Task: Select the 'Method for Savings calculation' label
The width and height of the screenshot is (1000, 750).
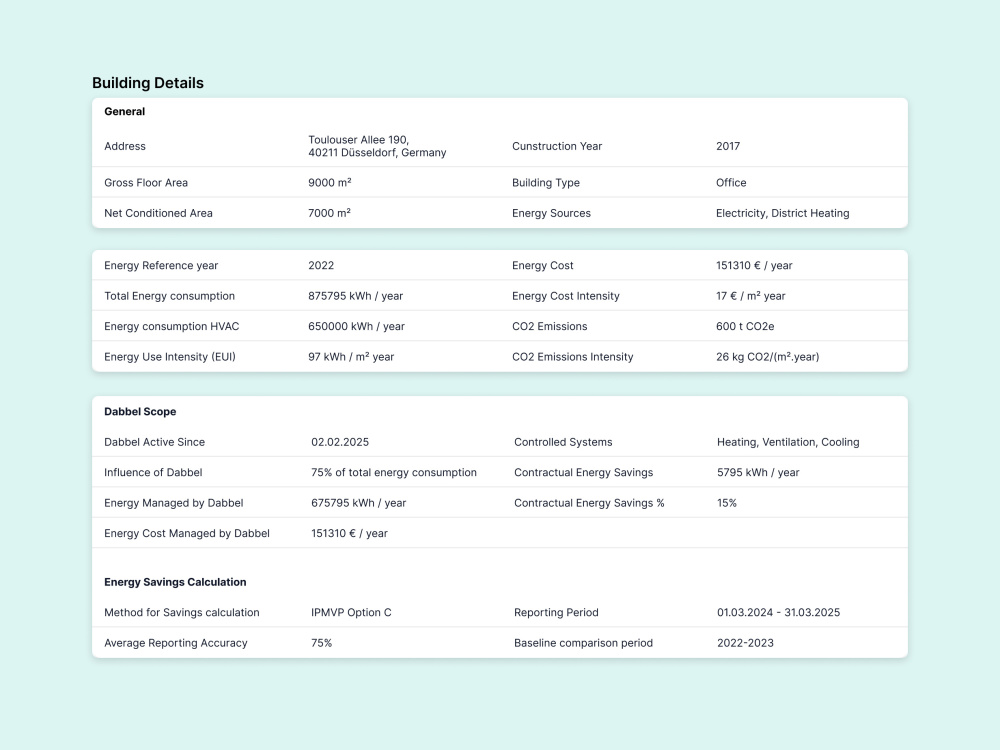Action: pos(182,613)
